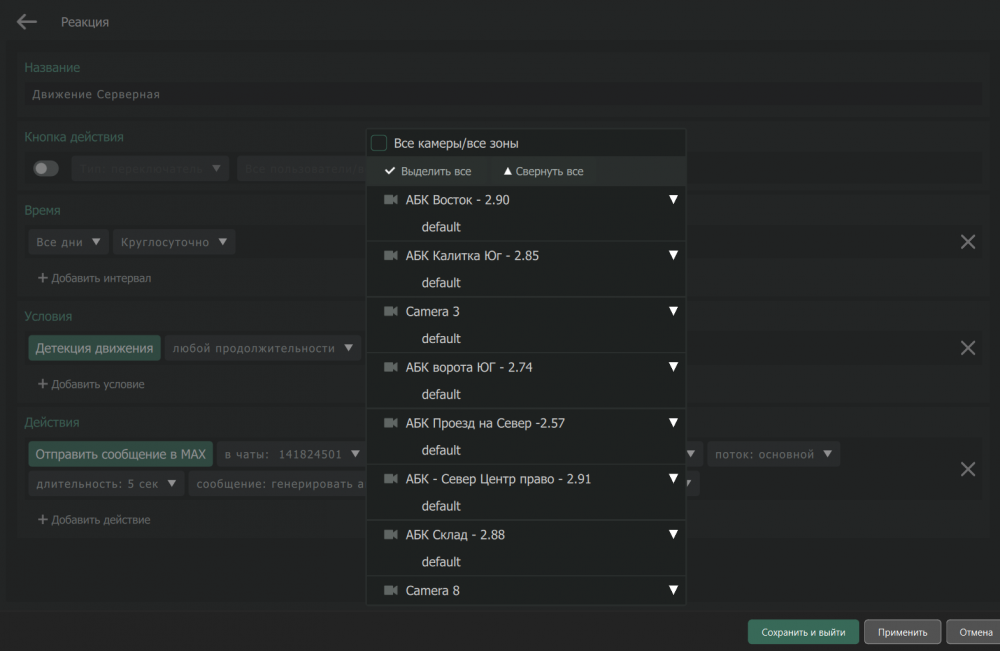Viewport: 1000px width, 651px height.
Task: Click camera icon for АБК ворота ЮГ - 2.74
Action: [x=390, y=367]
